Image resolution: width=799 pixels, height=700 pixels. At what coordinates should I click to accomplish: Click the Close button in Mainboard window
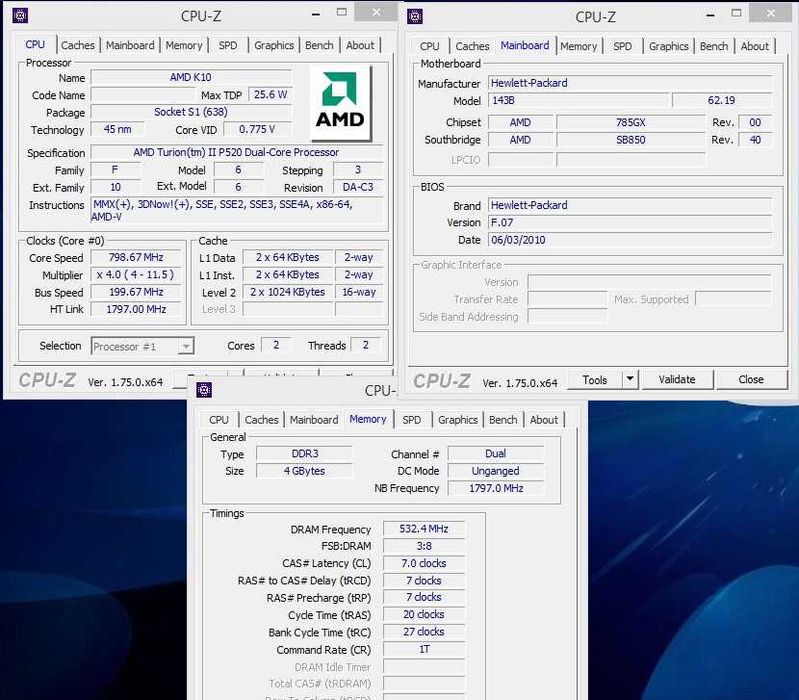[751, 380]
